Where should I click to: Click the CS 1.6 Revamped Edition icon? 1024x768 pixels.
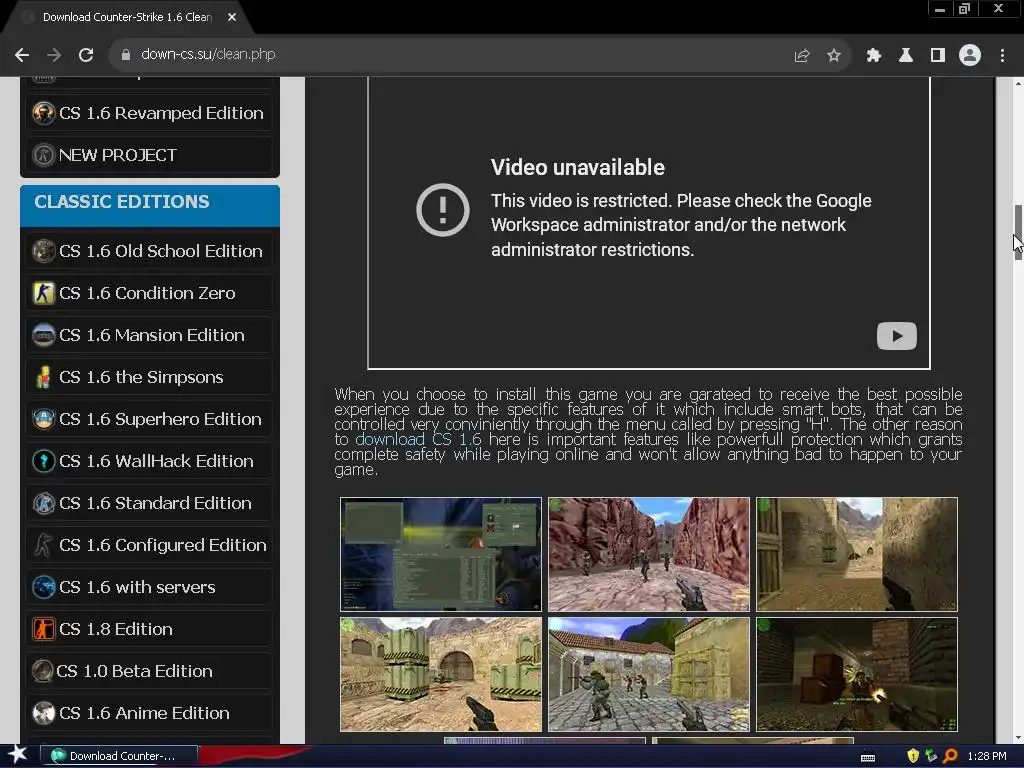[x=43, y=113]
